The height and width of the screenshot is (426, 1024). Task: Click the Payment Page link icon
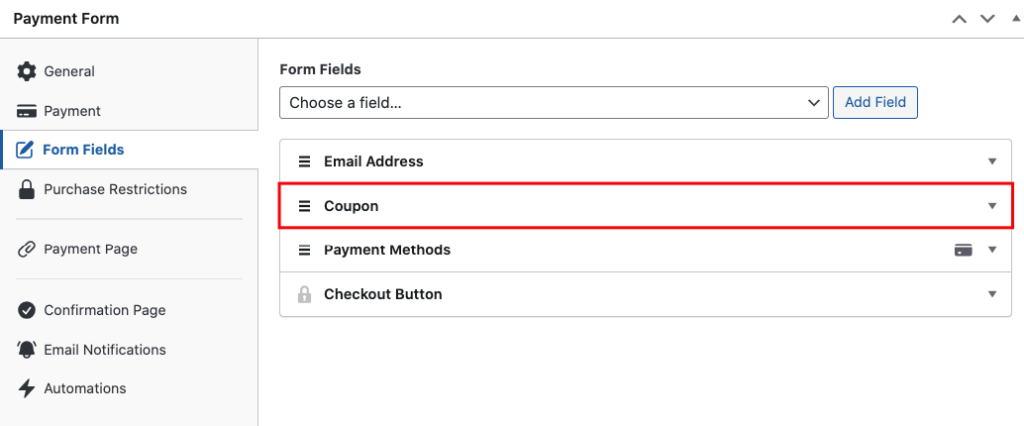tap(27, 249)
